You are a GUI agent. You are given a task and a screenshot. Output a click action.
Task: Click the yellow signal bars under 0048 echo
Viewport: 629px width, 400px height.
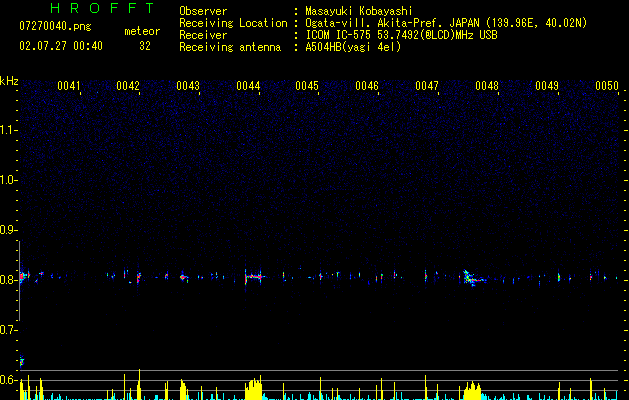[x=473, y=391]
